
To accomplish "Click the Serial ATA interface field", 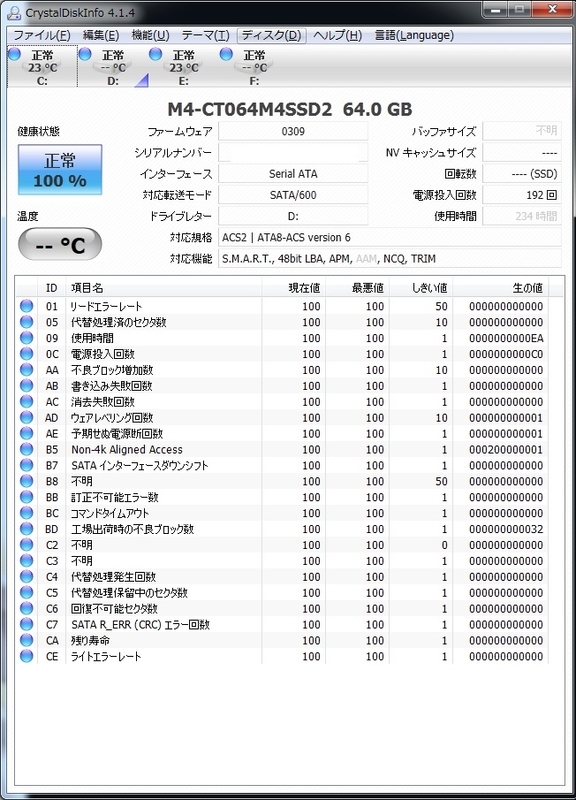I will tap(293, 174).
